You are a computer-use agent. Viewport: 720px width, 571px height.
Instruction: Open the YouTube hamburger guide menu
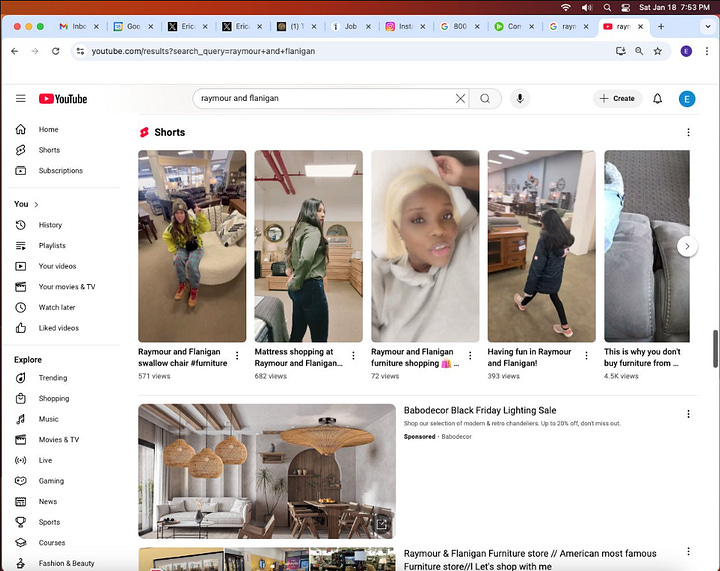(x=21, y=99)
